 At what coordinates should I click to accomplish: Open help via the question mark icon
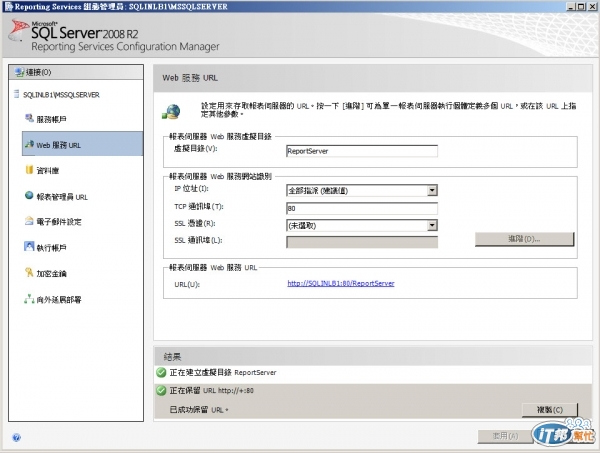click(x=16, y=437)
